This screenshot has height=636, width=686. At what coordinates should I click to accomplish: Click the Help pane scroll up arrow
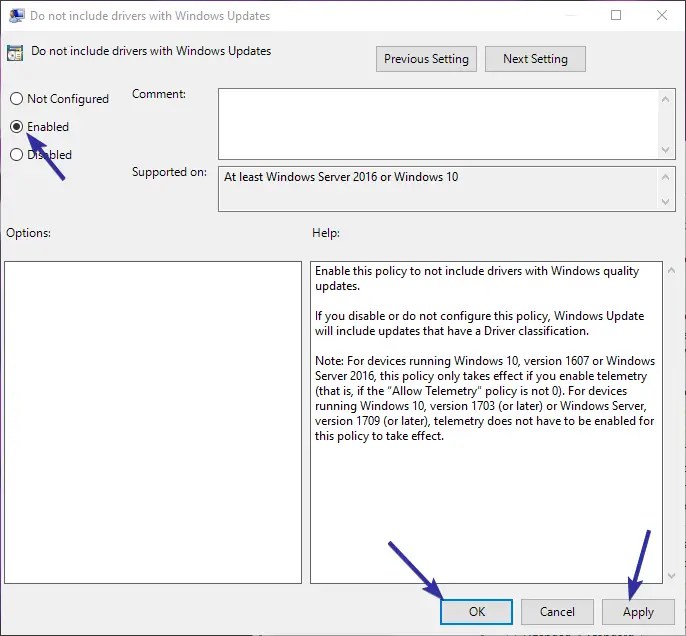[x=671, y=270]
